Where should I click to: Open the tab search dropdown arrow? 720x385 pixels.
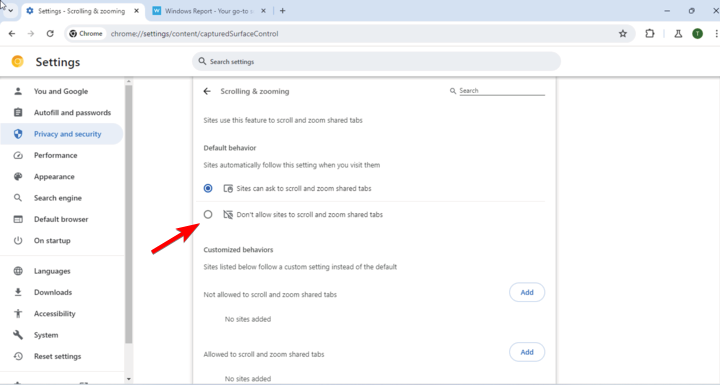click(11, 11)
